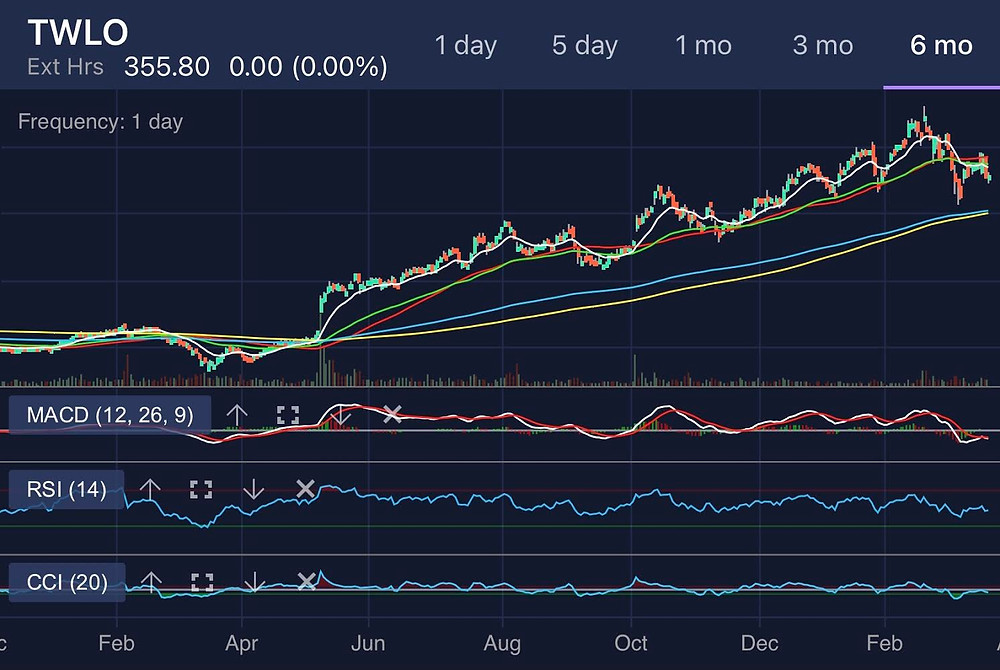Viewport: 1000px width, 670px height.
Task: Change the Frequency: 1 day setting
Action: click(x=100, y=121)
